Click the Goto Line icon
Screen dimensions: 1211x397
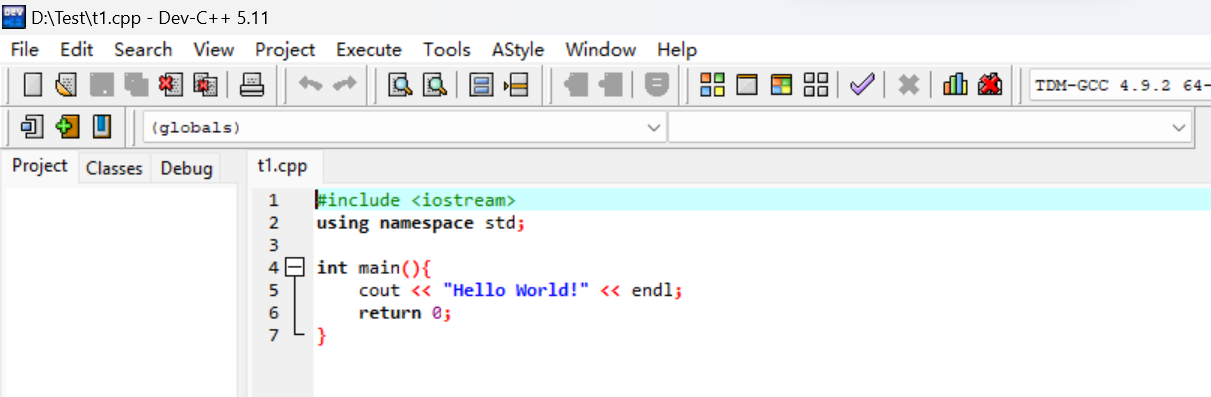pyautogui.click(x=516, y=85)
